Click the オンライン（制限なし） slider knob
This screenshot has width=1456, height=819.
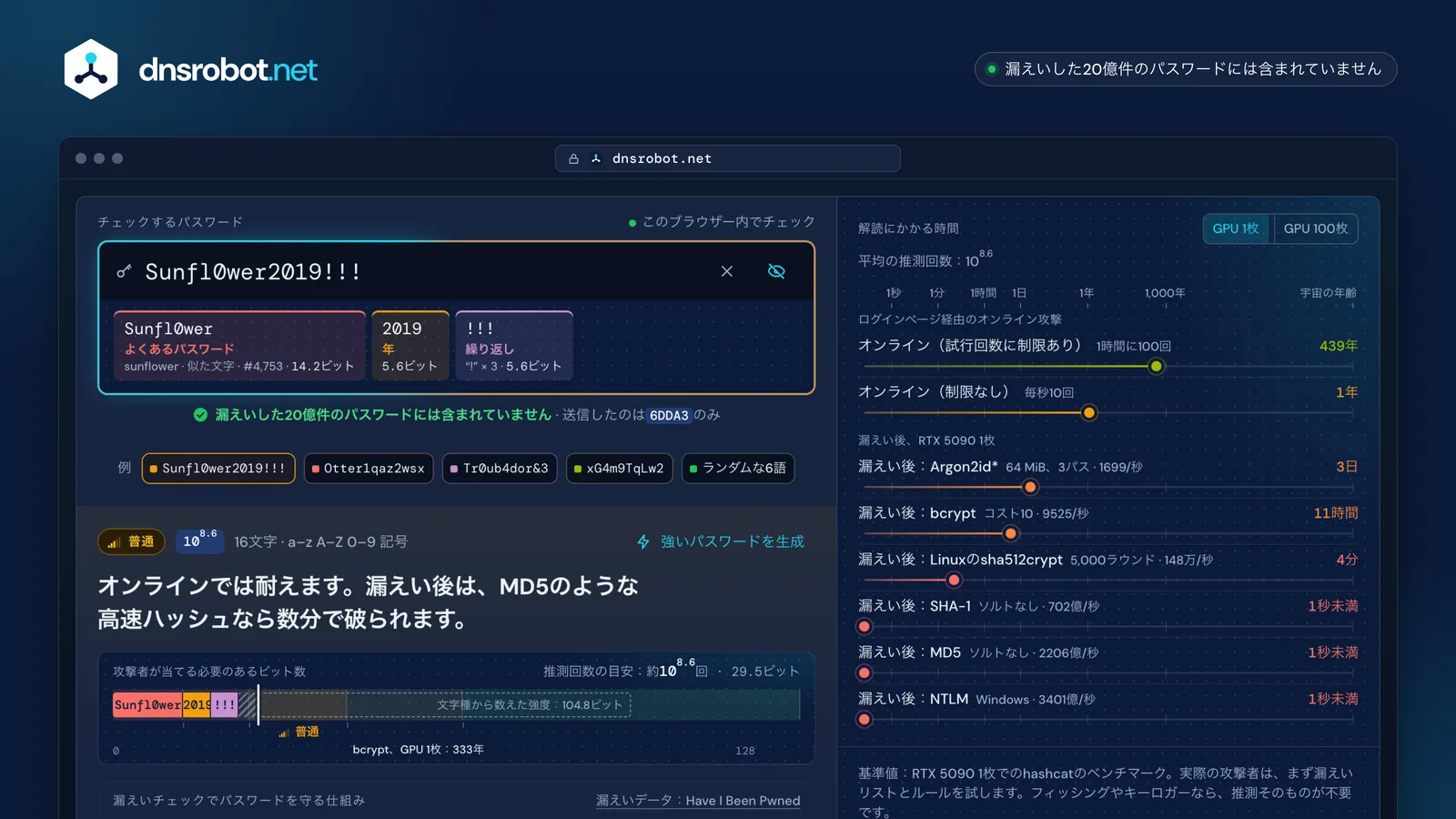[1088, 413]
